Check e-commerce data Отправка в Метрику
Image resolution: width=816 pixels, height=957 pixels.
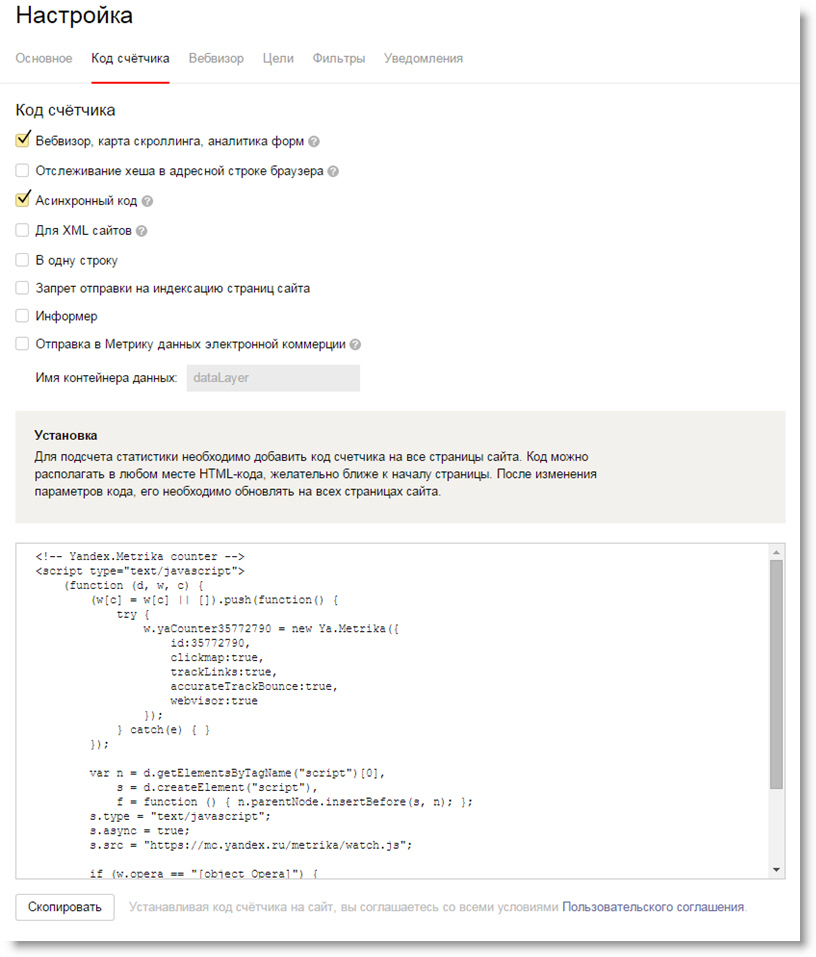coord(23,344)
